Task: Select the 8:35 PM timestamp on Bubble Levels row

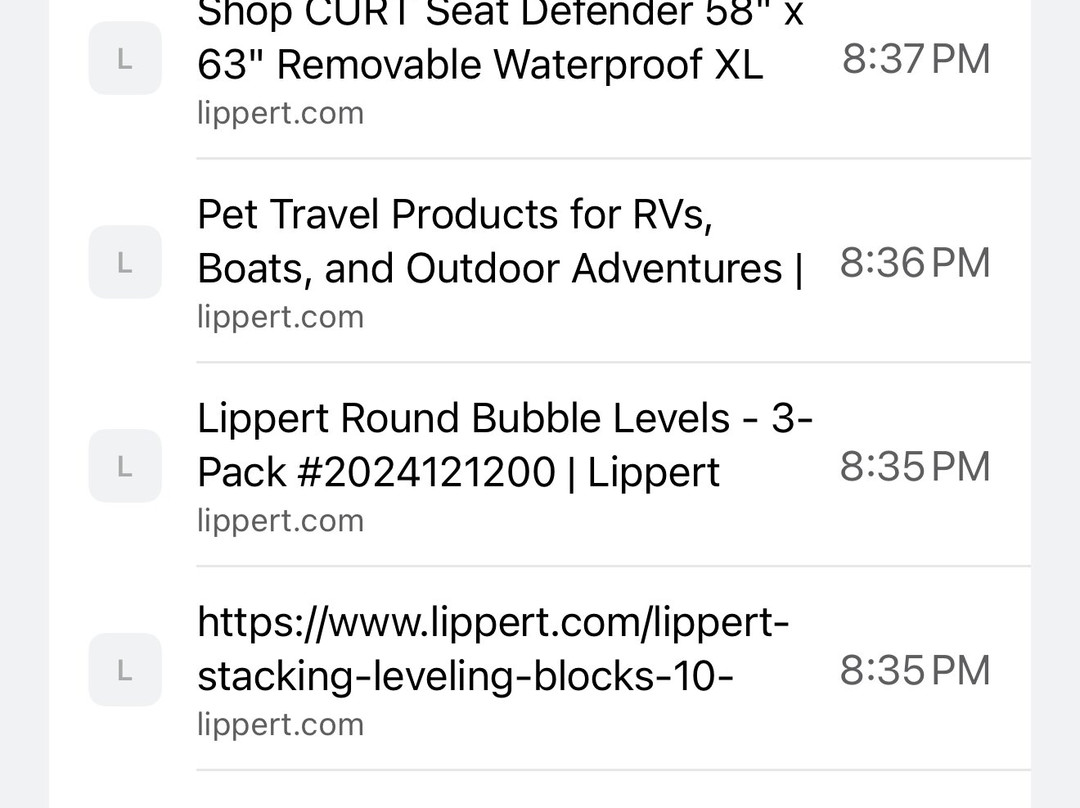Action: click(x=915, y=466)
